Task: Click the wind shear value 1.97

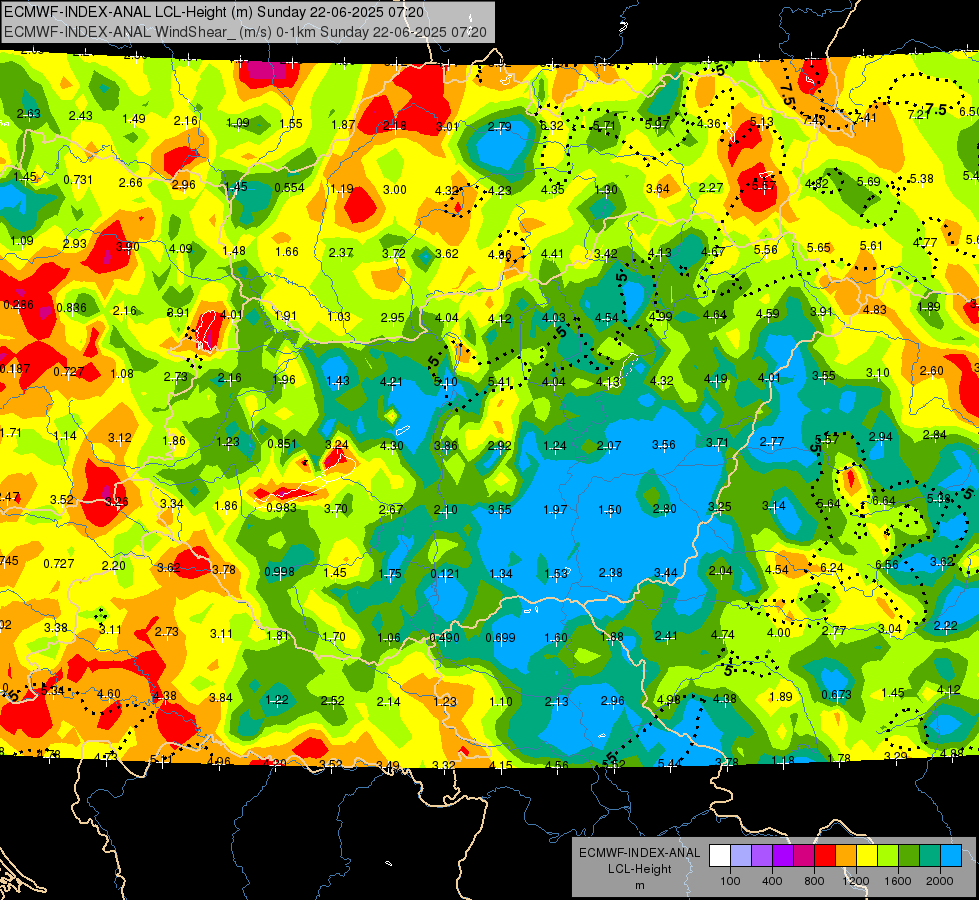Action: pyautogui.click(x=555, y=510)
